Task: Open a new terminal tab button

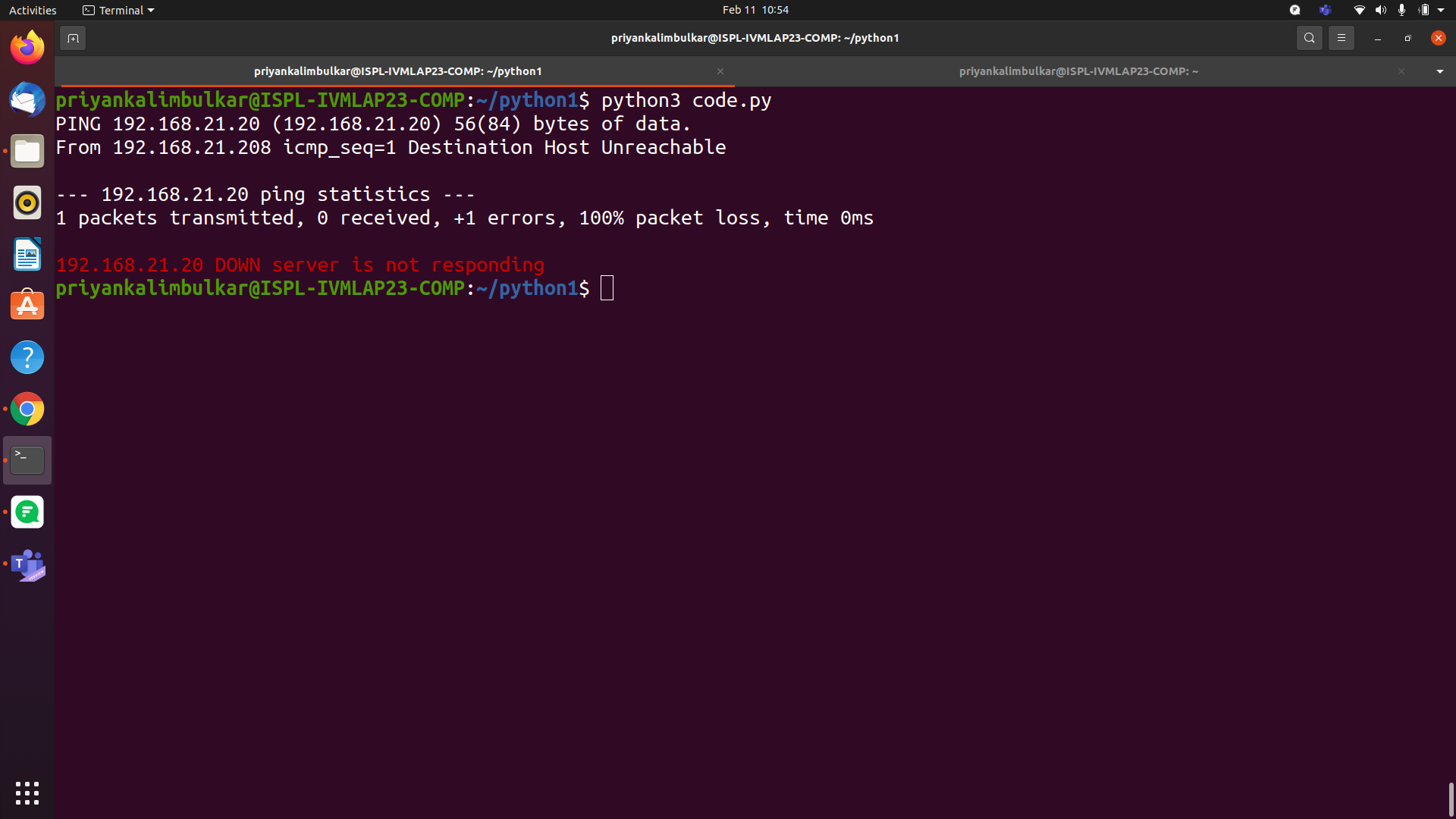Action: coord(73,38)
